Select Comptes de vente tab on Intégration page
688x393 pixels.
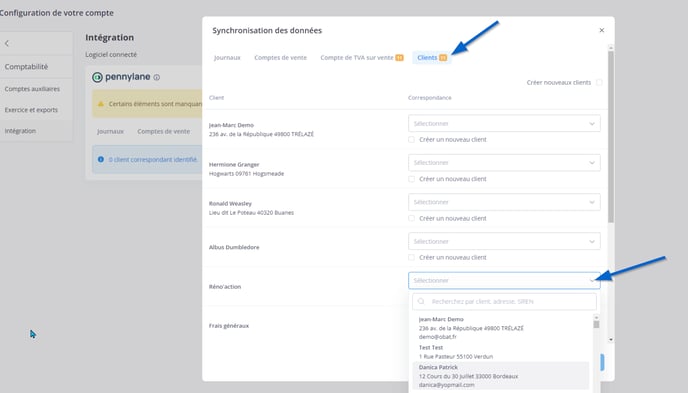pos(164,131)
